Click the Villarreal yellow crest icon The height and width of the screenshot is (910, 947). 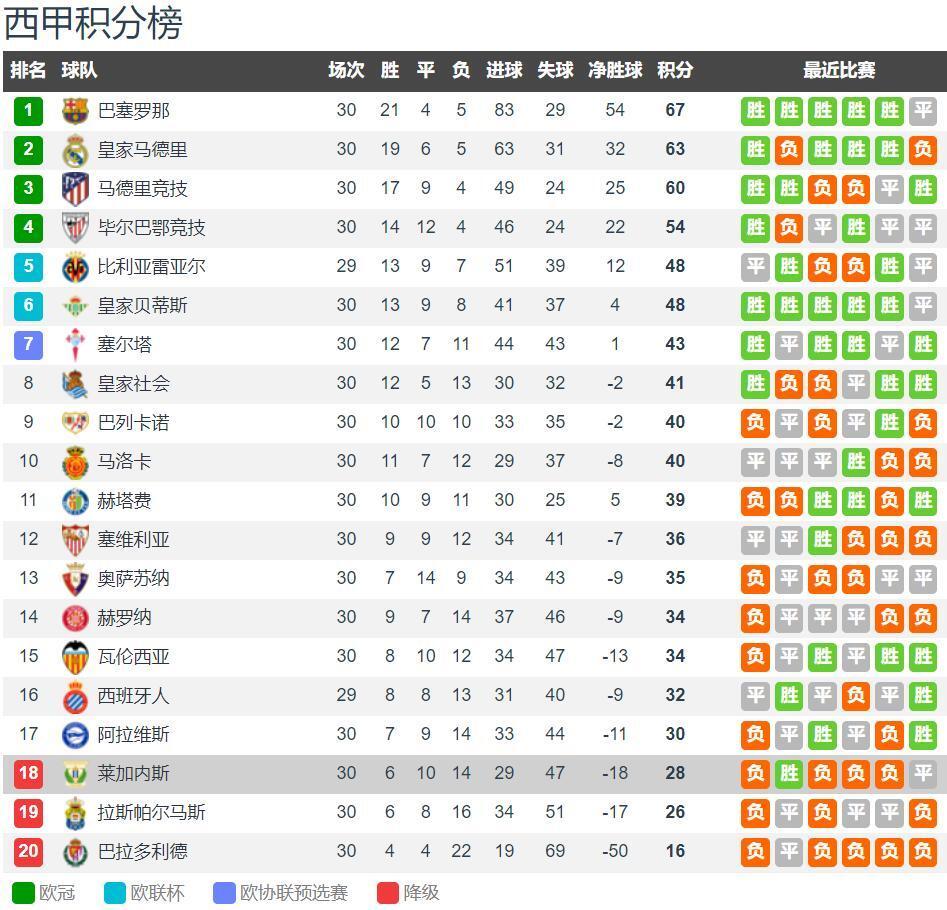75,267
